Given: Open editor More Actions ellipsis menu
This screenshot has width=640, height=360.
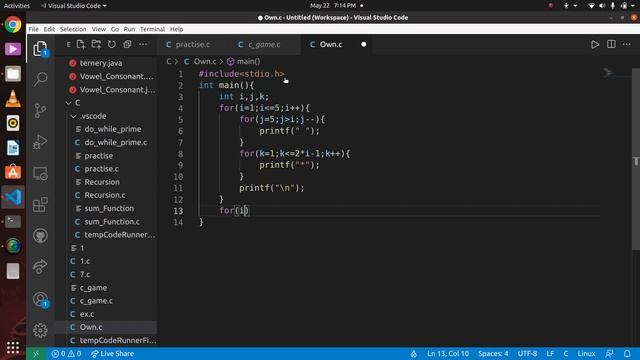Looking at the screenshot, I should (627, 44).
